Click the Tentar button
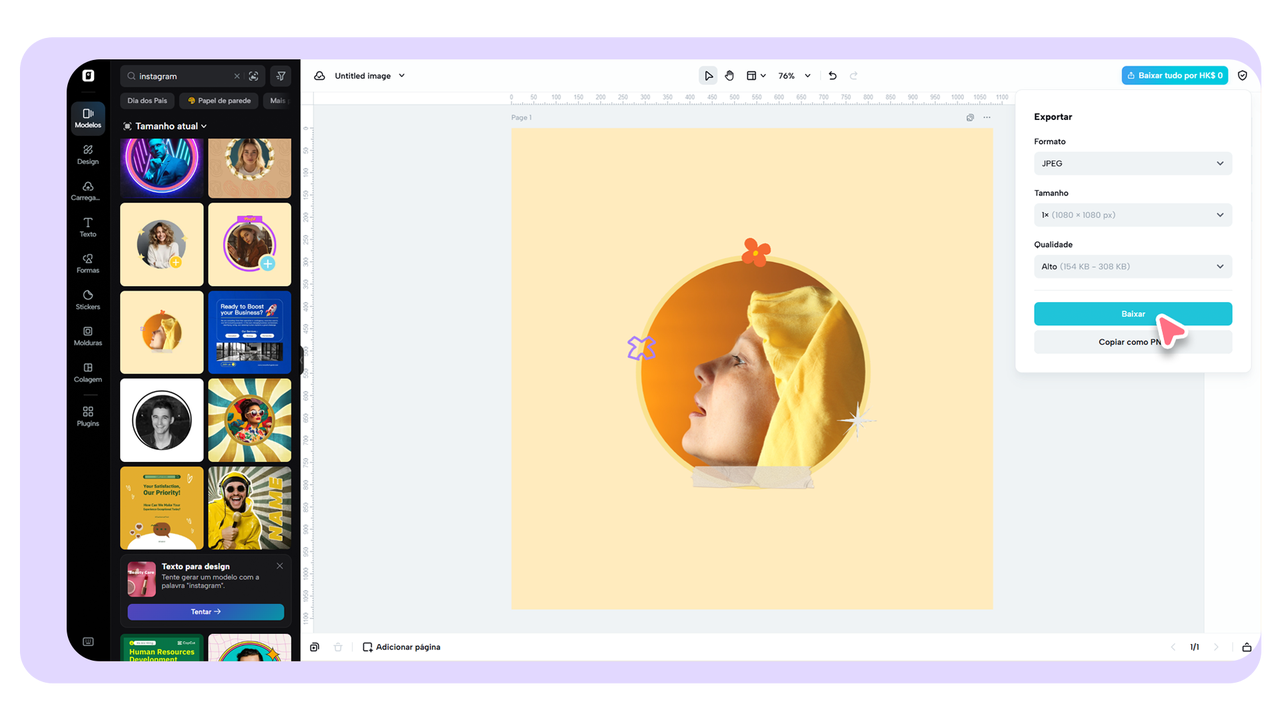 [x=206, y=611]
